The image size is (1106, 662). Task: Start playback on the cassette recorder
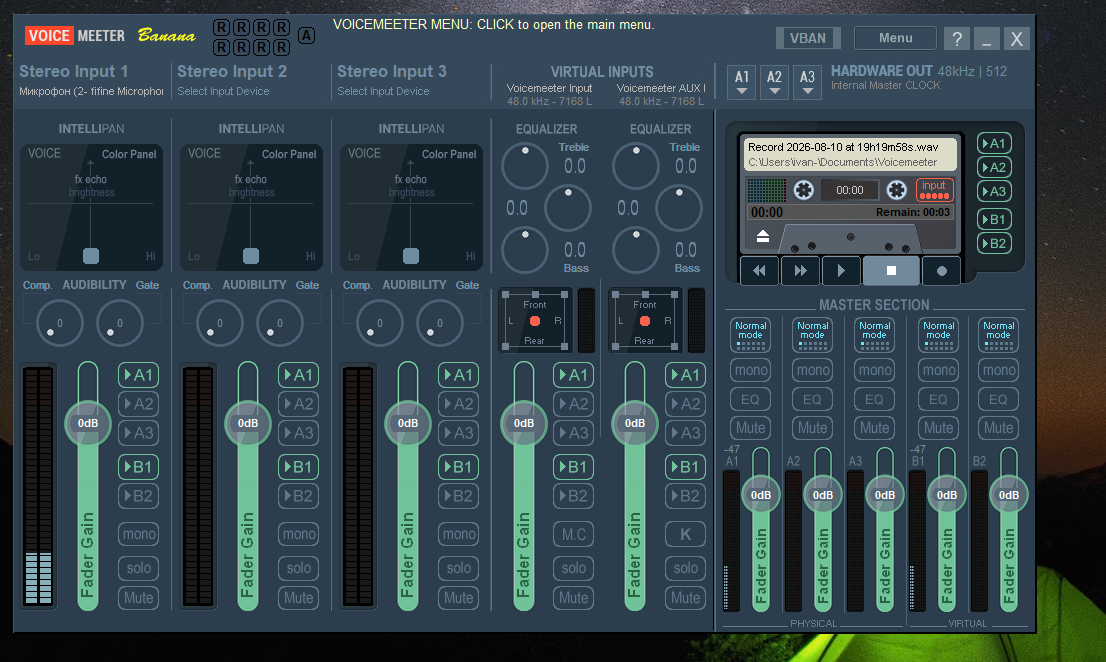[841, 271]
